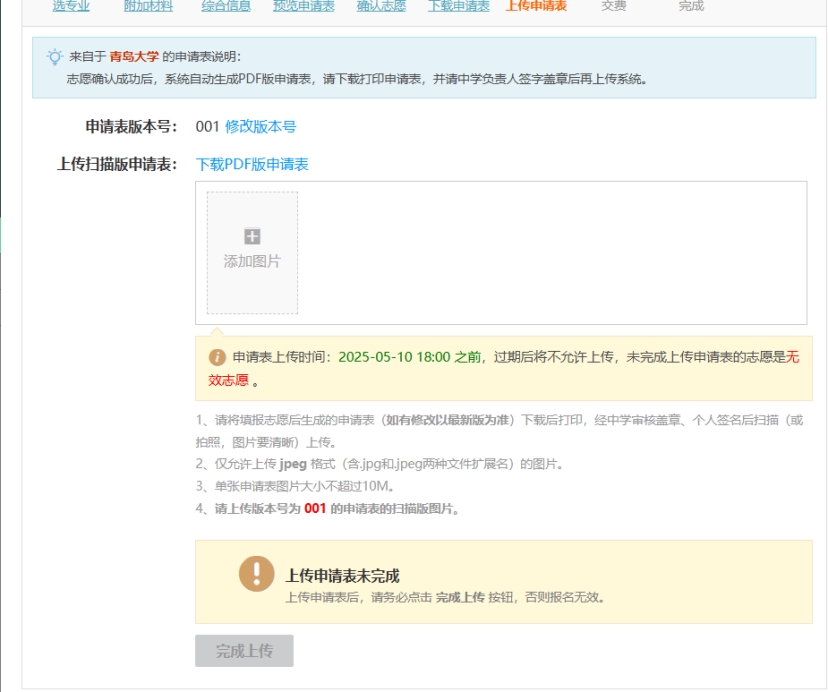Viewport: 828px width, 692px height.
Task: Click the 完成 step label
Action: pyautogui.click(x=691, y=6)
